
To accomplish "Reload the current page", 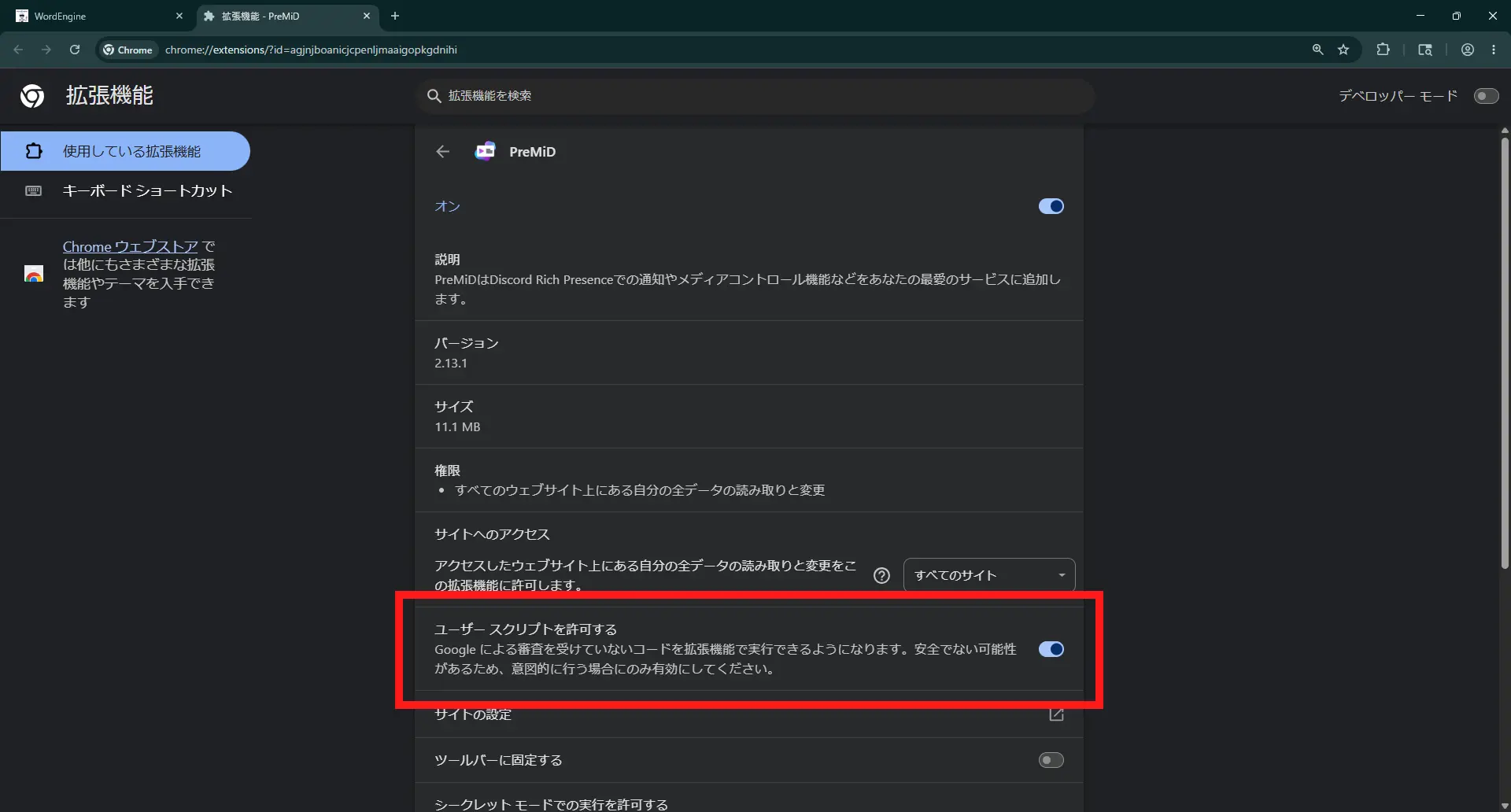I will pos(75,50).
